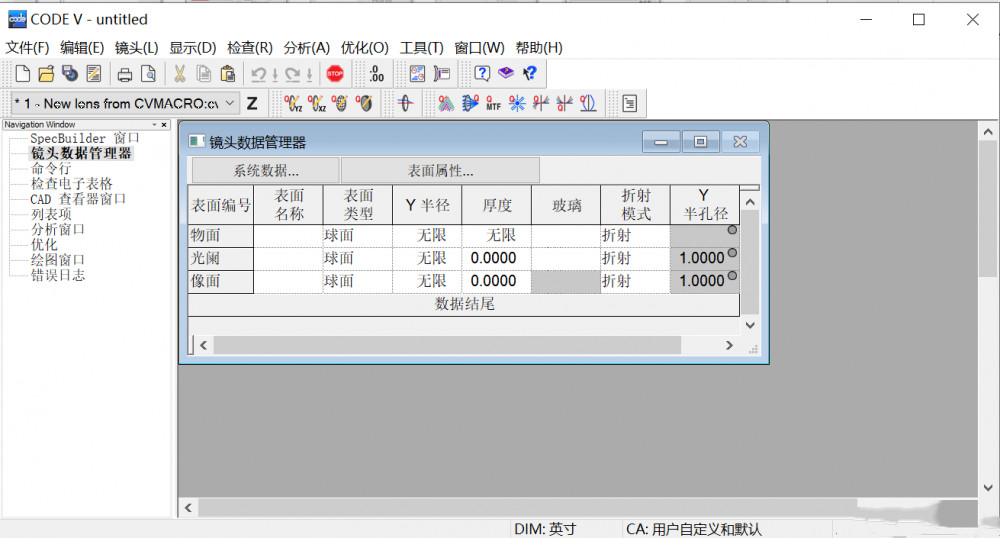Click the quick shaded 3D lens view
1000x538 pixels.
pos(365,103)
